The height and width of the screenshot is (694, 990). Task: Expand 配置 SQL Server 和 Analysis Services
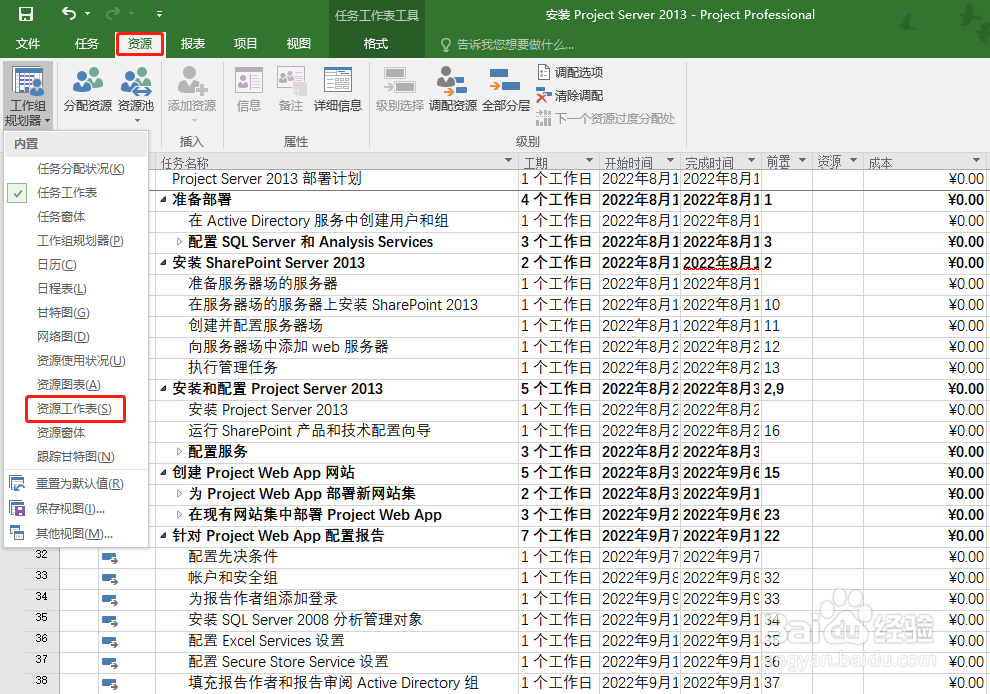click(179, 242)
